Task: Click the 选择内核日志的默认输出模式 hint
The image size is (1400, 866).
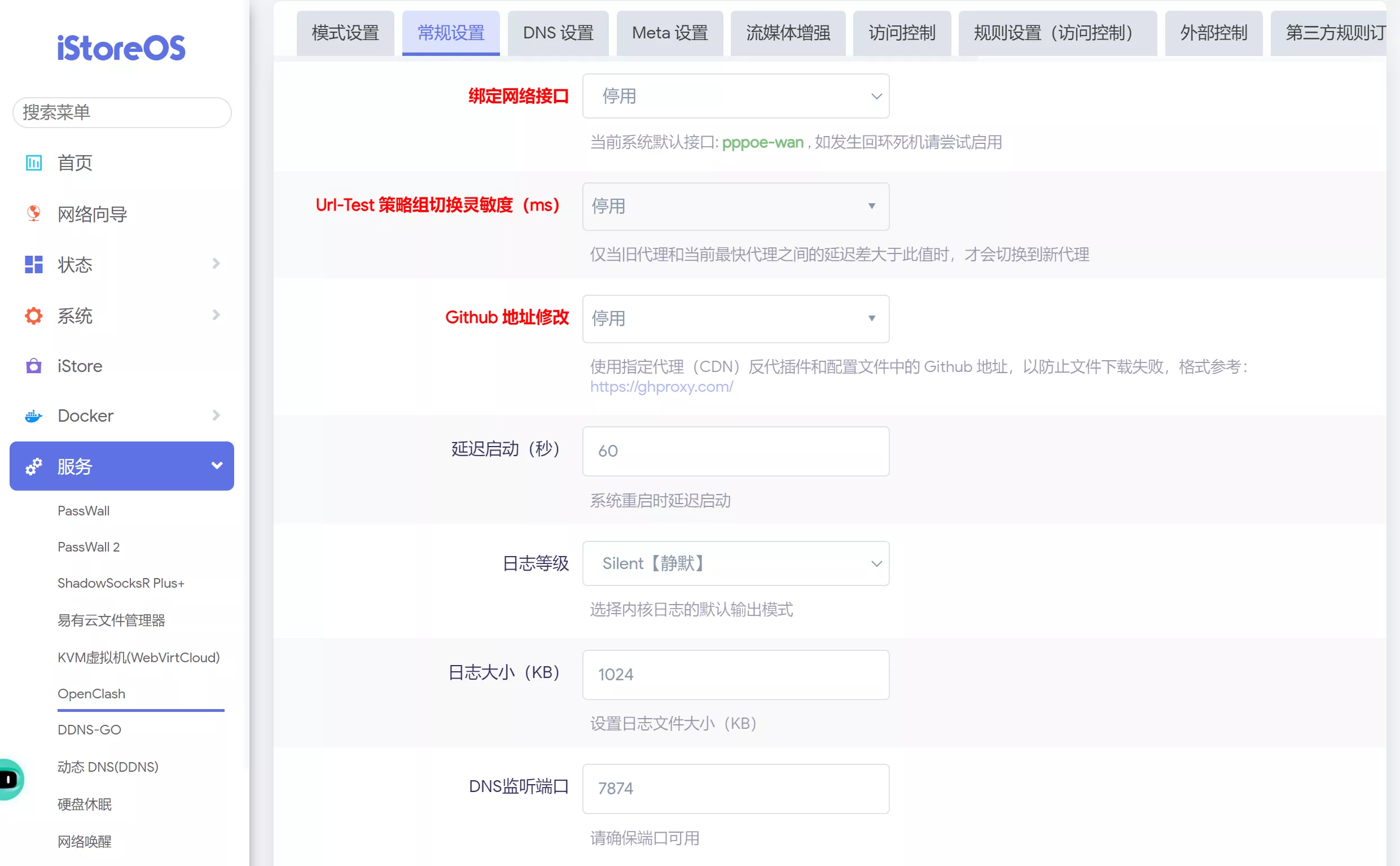Action: [691, 609]
